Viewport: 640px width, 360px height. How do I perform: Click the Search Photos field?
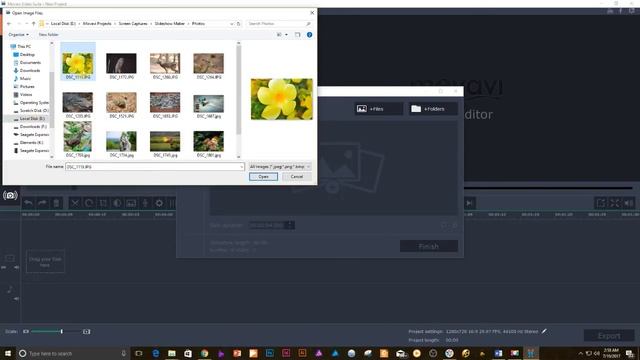point(280,24)
